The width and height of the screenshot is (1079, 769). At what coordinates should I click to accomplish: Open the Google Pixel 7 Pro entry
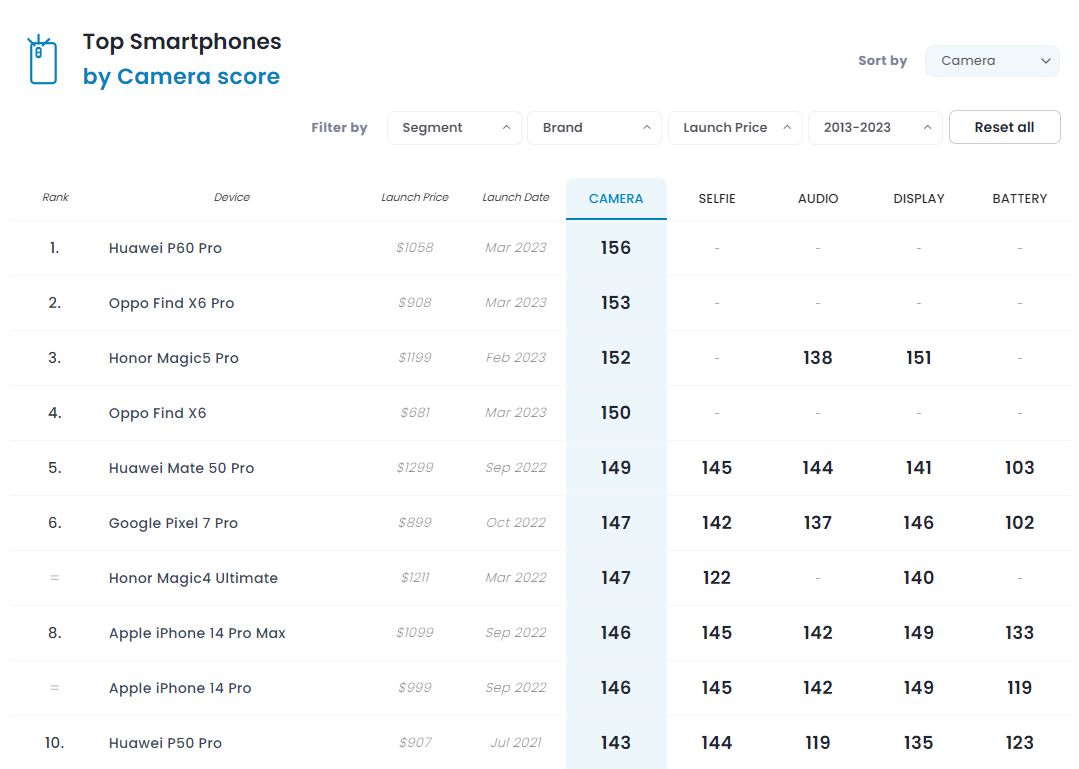click(173, 523)
